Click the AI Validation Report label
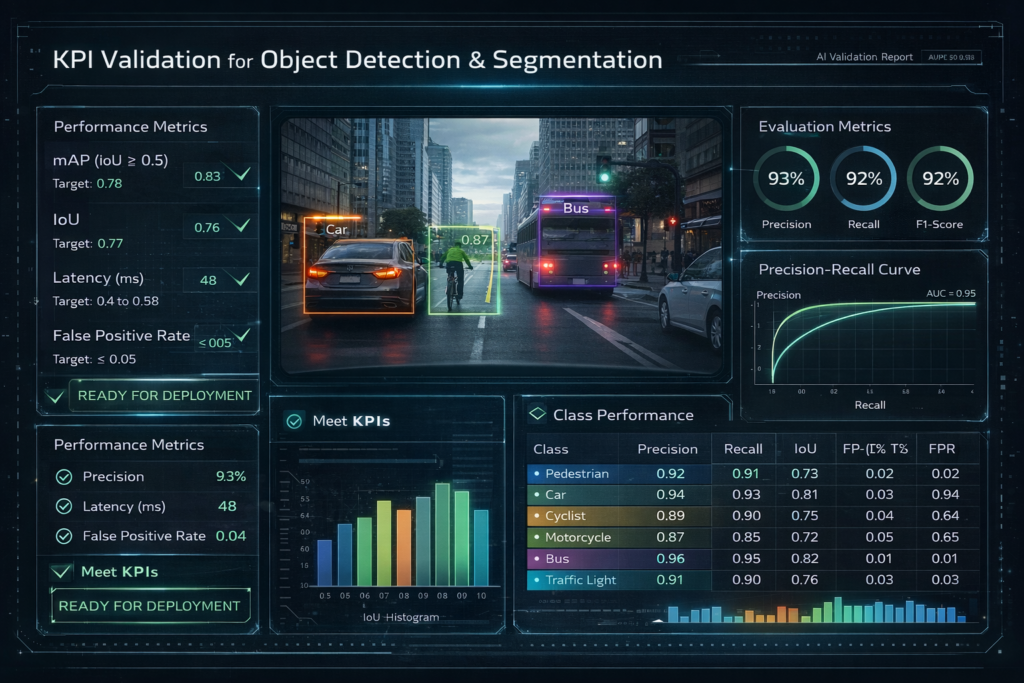The height and width of the screenshot is (683, 1024). 863,57
